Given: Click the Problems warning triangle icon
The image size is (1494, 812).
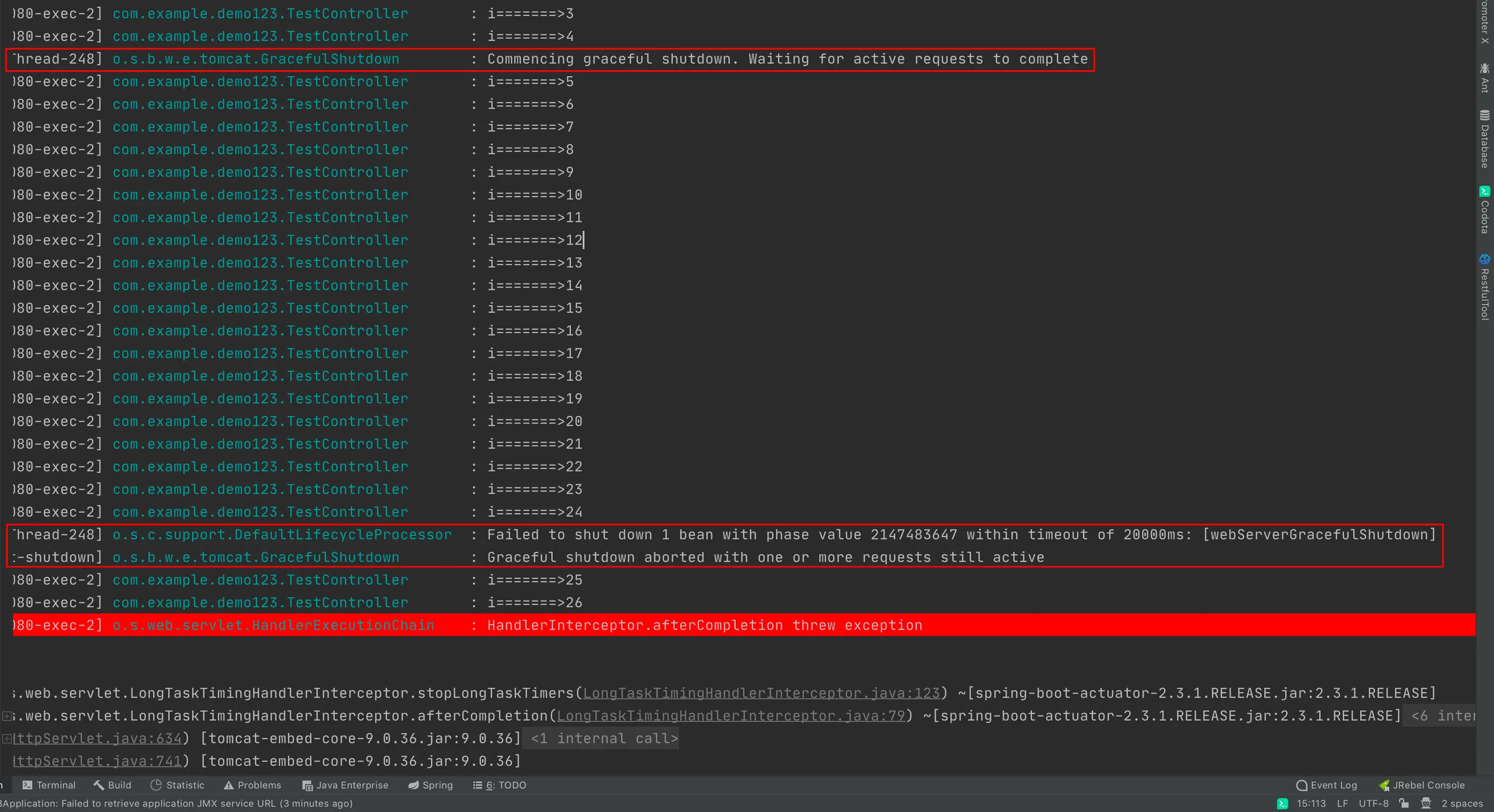Looking at the screenshot, I should [x=229, y=785].
